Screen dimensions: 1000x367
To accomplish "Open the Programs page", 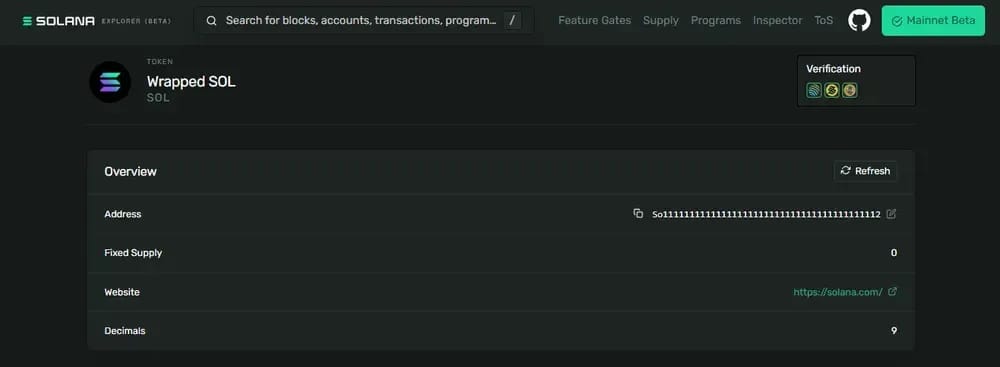I will [716, 20].
